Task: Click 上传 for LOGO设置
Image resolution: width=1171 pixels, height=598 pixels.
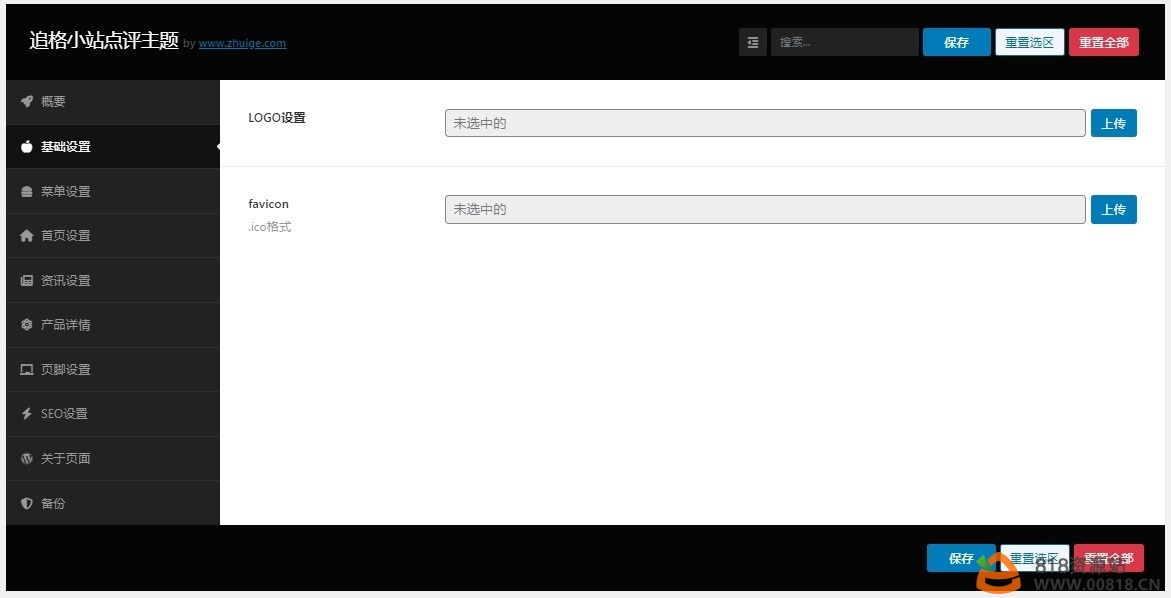Action: (x=1113, y=123)
